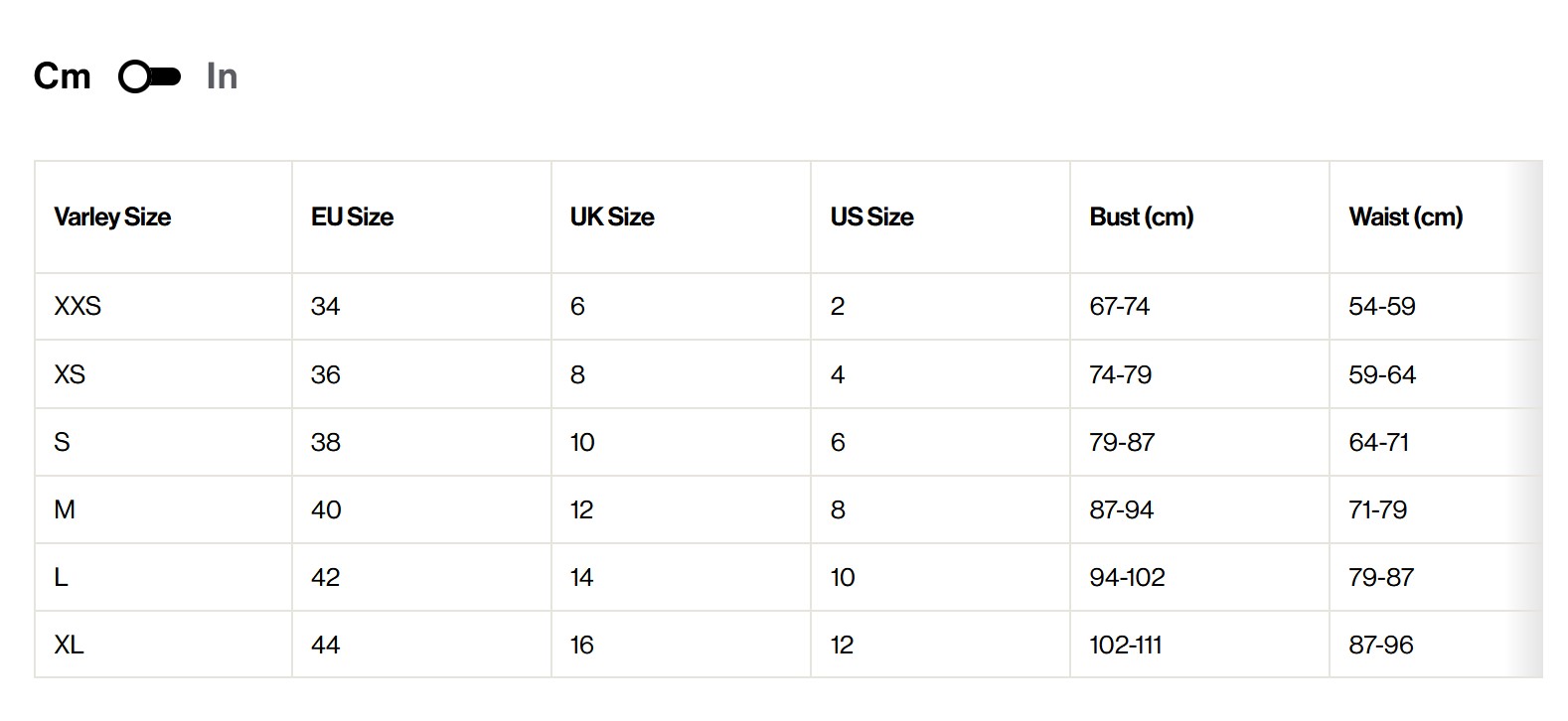Toggle the Cm/In unit switch
The width and height of the screenshot is (1568, 721).
tap(149, 76)
